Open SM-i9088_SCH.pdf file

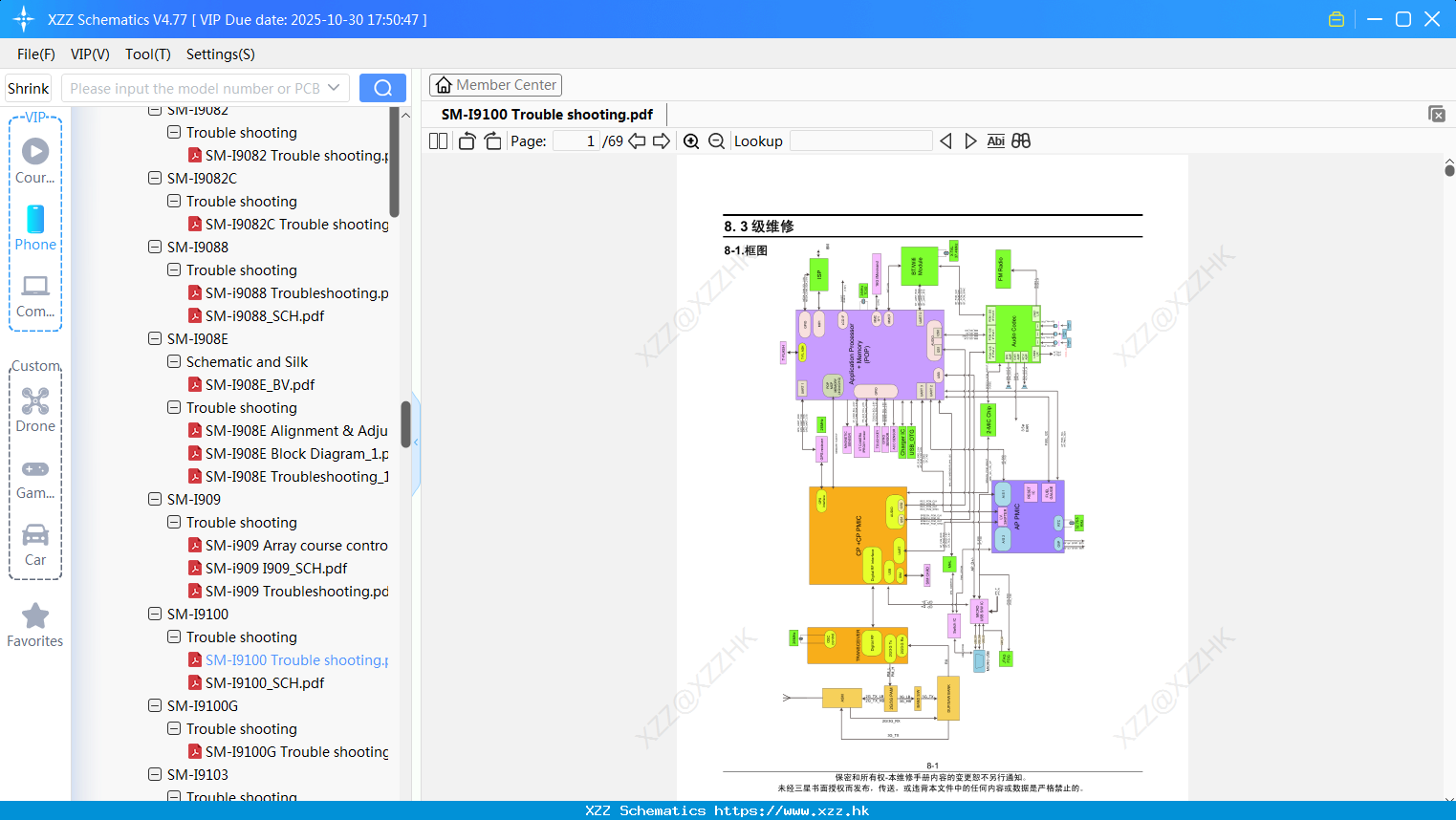tap(265, 315)
